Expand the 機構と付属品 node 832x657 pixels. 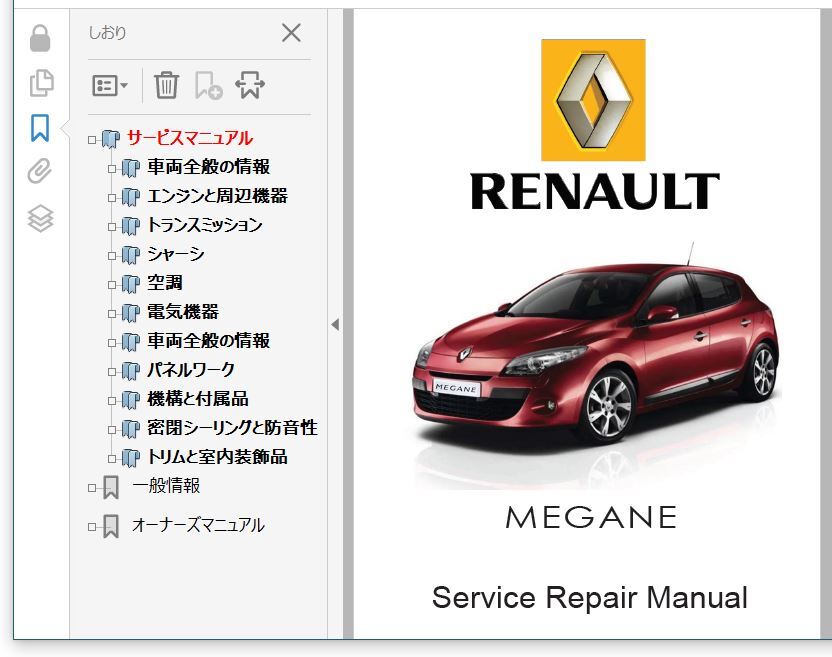pos(111,401)
